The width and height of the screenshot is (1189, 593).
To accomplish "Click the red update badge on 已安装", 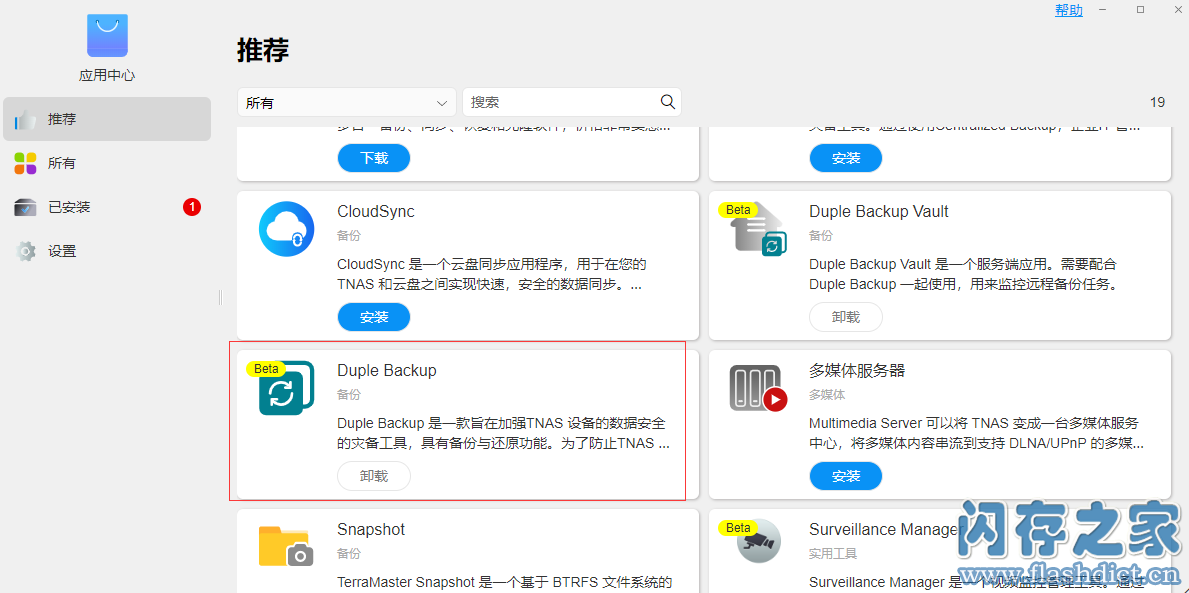I will coord(192,206).
